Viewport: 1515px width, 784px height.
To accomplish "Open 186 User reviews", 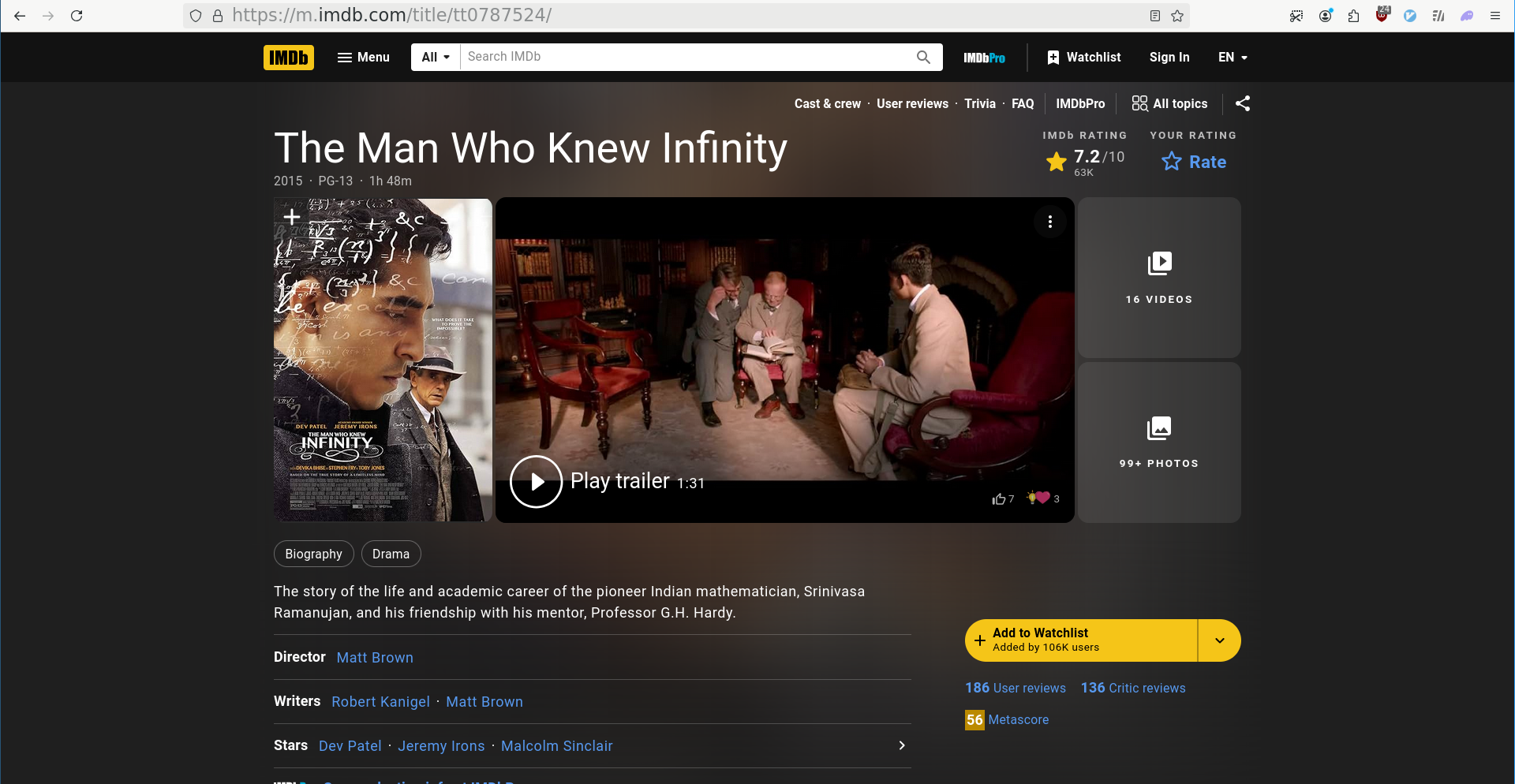I will pos(1016,689).
